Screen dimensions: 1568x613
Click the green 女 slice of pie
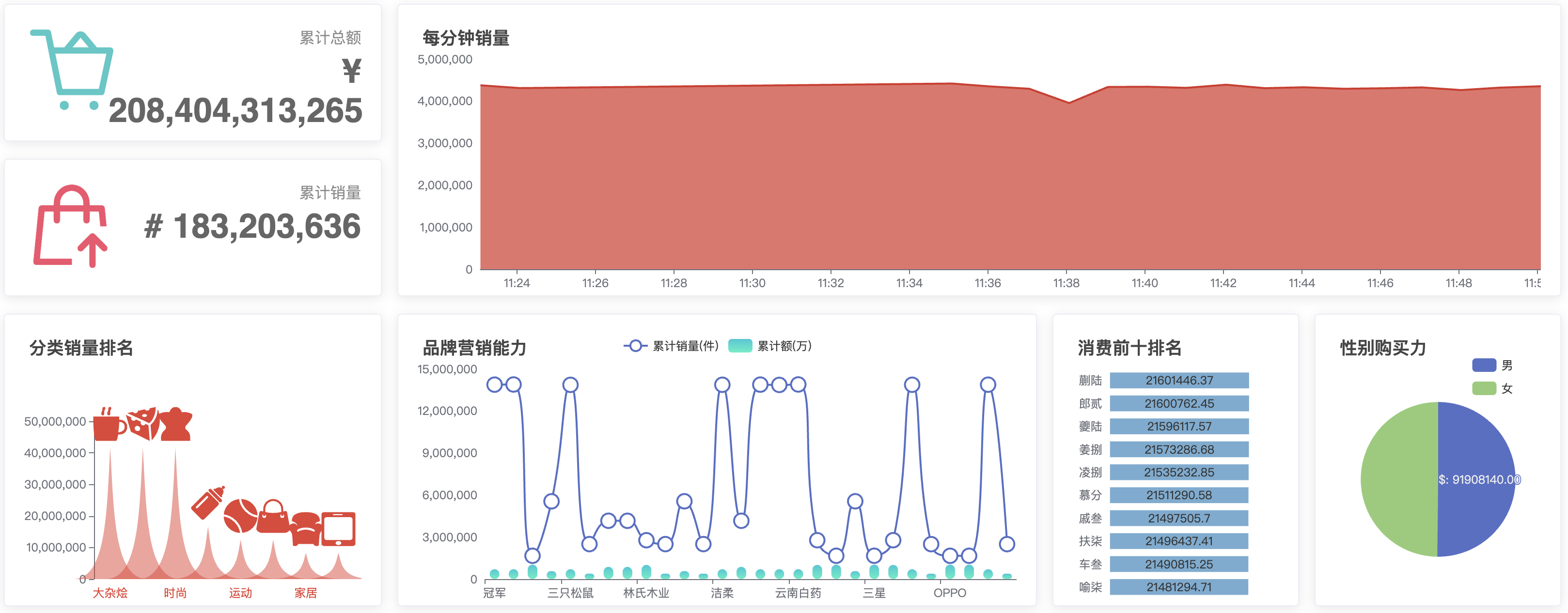[x=1399, y=479]
